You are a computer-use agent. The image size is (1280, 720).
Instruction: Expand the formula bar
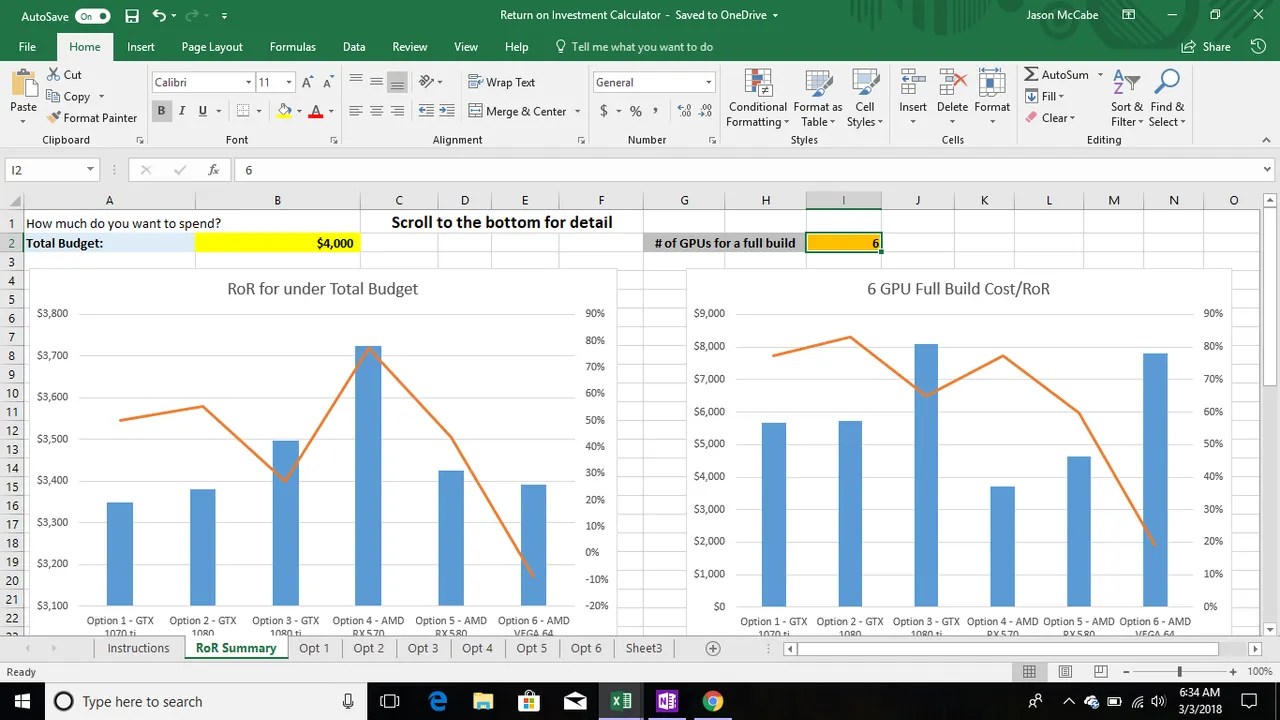(x=1268, y=170)
